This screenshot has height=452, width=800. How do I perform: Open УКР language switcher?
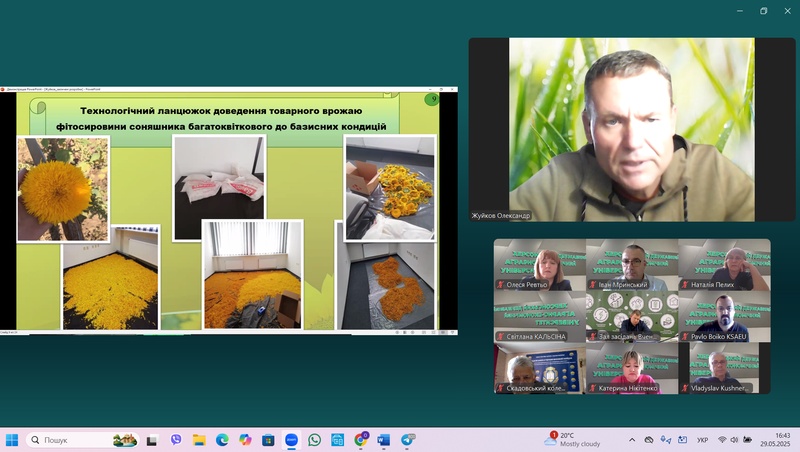[702, 440]
